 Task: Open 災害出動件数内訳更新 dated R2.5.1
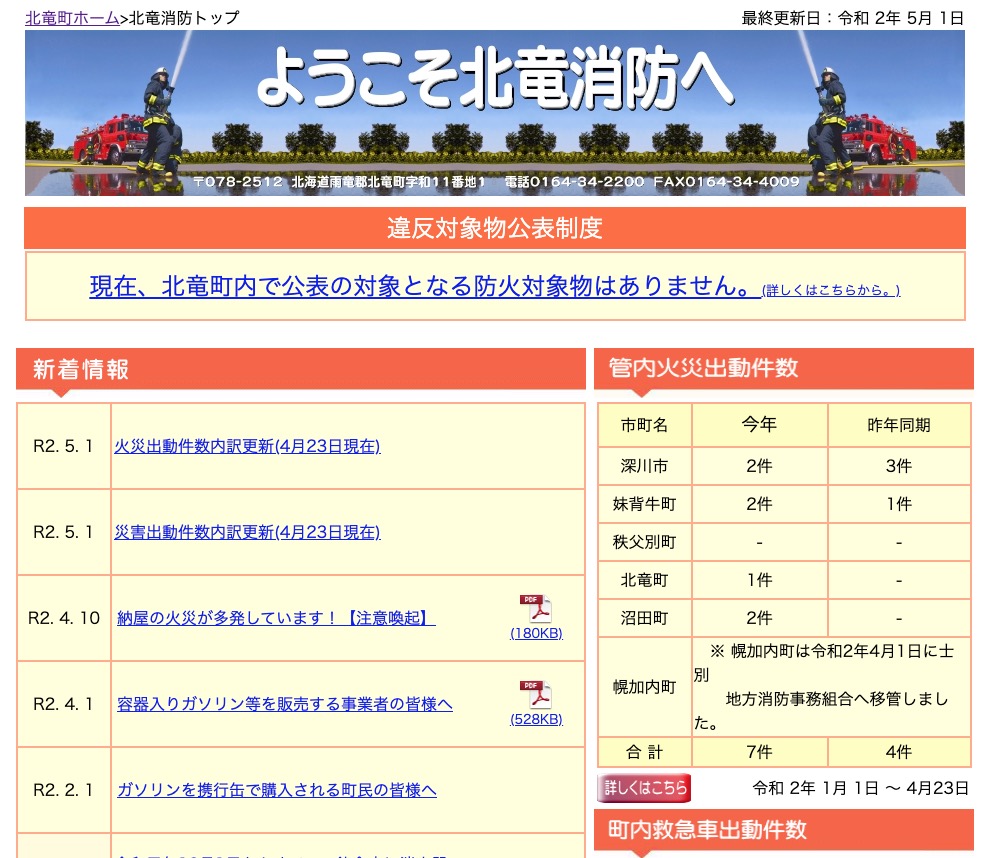click(245, 532)
